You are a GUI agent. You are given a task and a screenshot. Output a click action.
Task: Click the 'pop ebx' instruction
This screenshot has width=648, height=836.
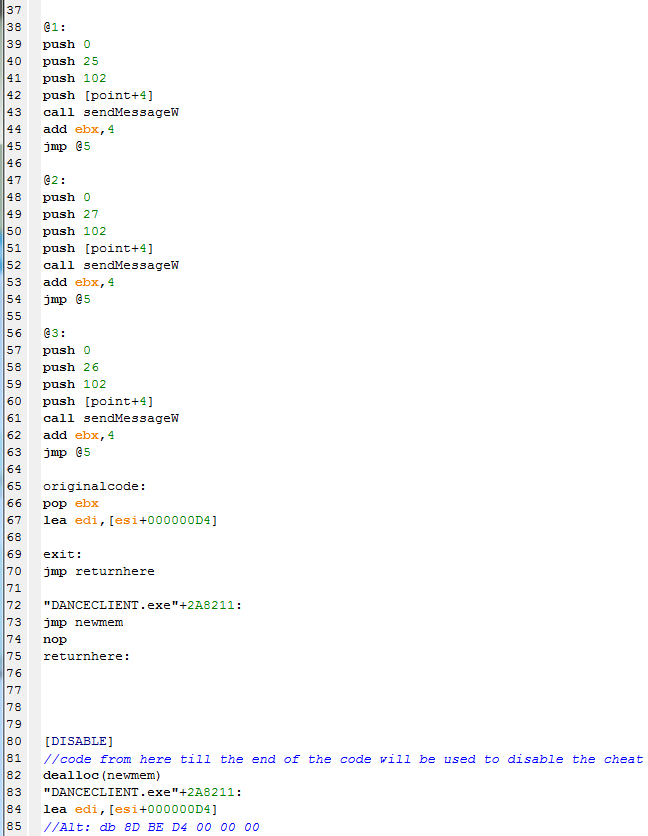click(x=70, y=503)
